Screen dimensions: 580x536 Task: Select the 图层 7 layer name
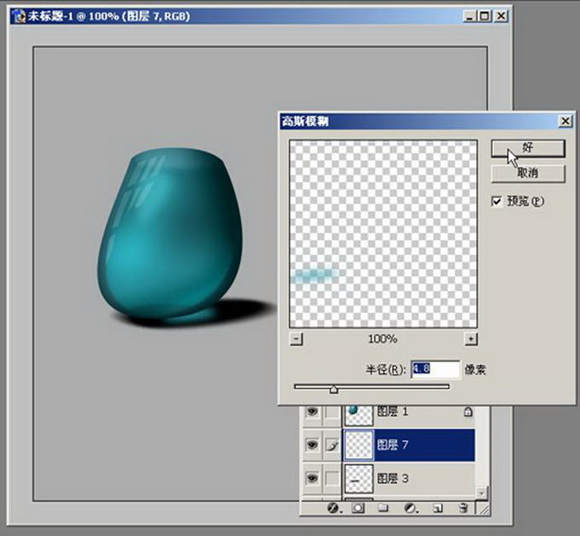(x=392, y=445)
